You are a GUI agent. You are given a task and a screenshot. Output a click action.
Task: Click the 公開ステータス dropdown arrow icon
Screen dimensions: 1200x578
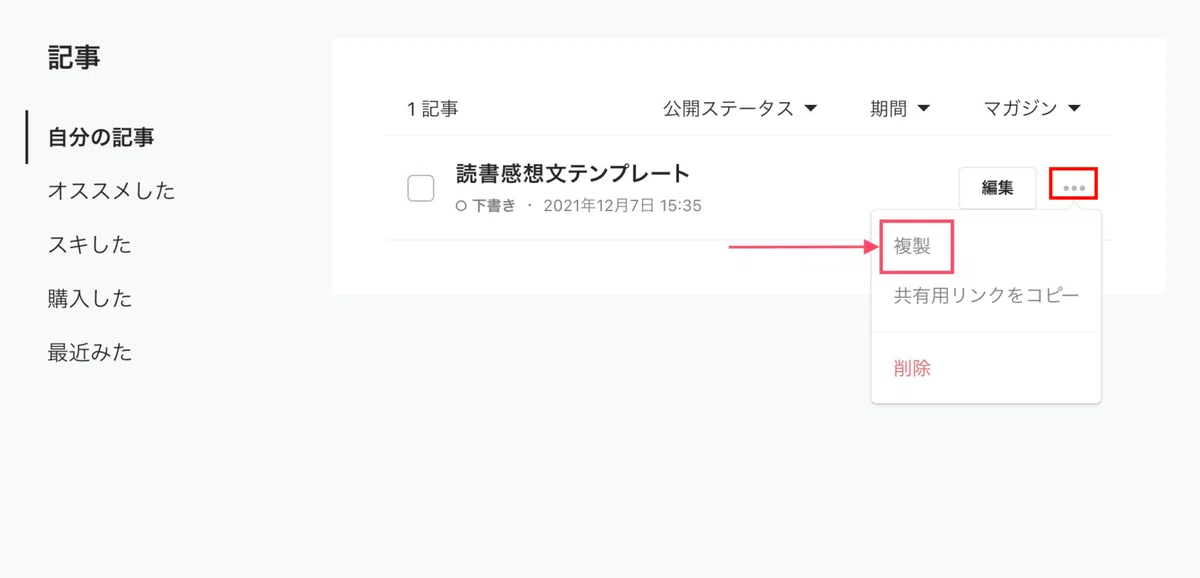point(811,108)
